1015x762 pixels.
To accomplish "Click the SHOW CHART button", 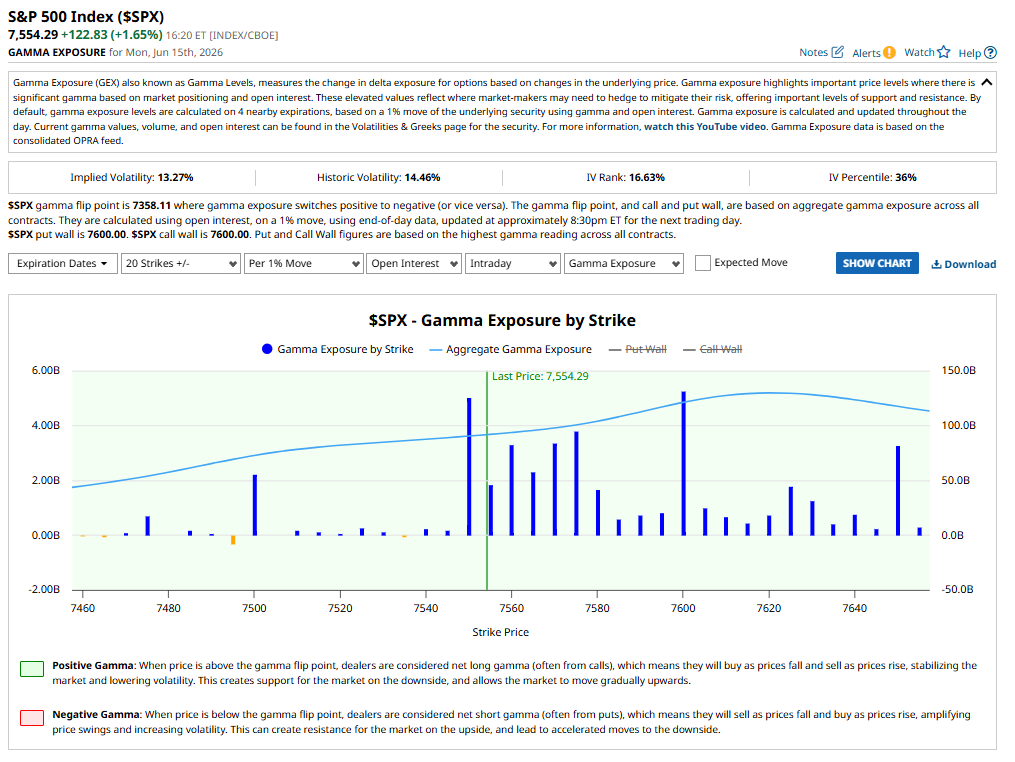I will tap(877, 263).
